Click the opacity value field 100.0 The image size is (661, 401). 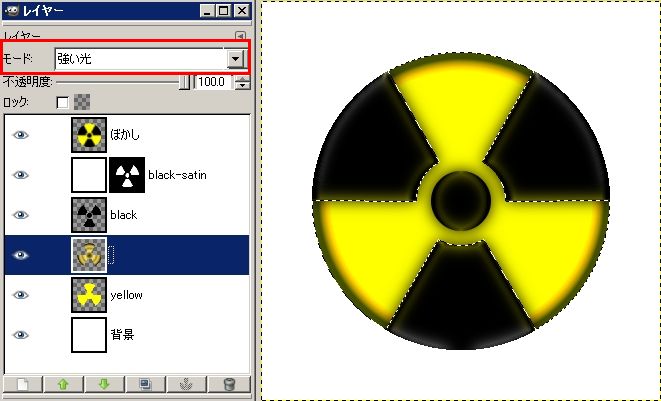tap(213, 82)
